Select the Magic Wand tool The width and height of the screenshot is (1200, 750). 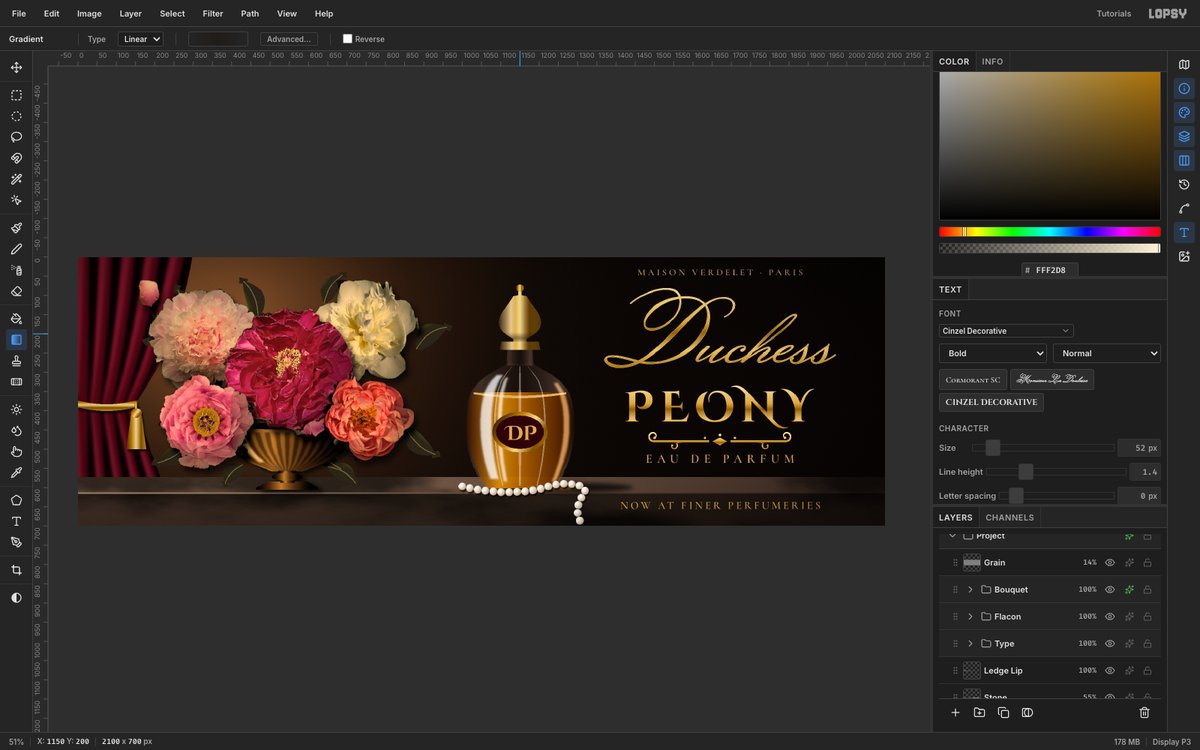16,179
